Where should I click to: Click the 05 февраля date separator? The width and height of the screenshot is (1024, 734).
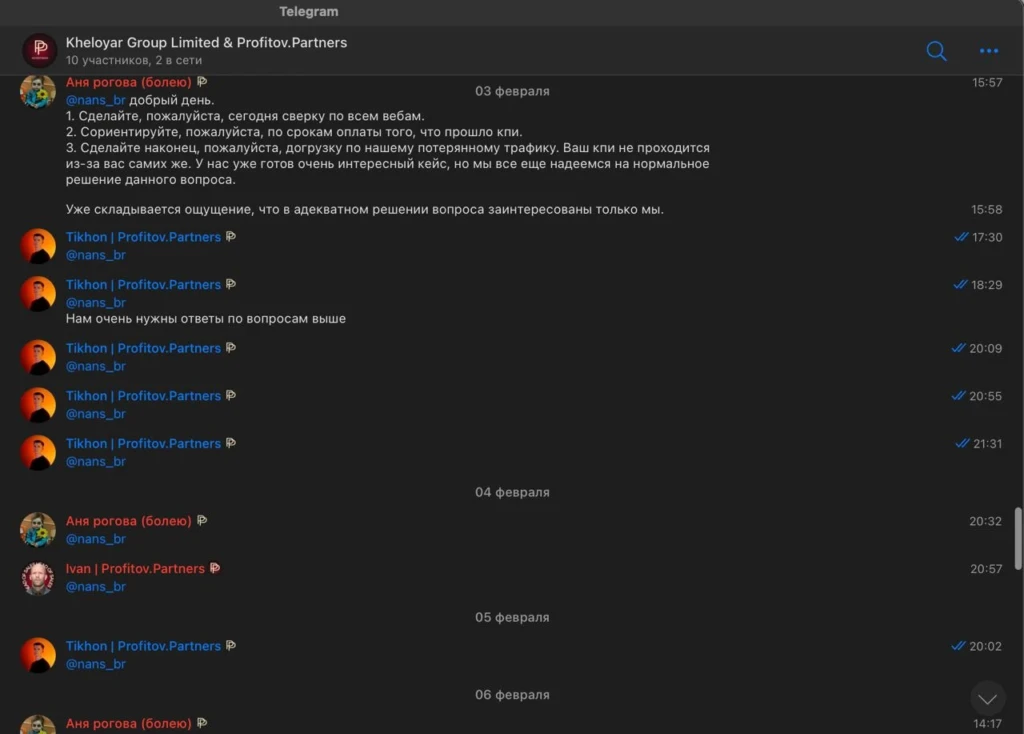coord(512,617)
